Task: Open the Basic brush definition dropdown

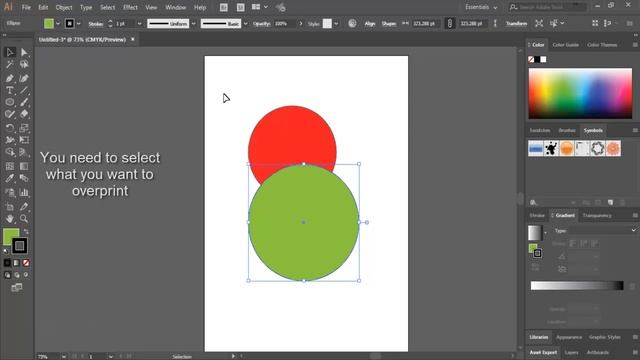Action: click(245, 24)
